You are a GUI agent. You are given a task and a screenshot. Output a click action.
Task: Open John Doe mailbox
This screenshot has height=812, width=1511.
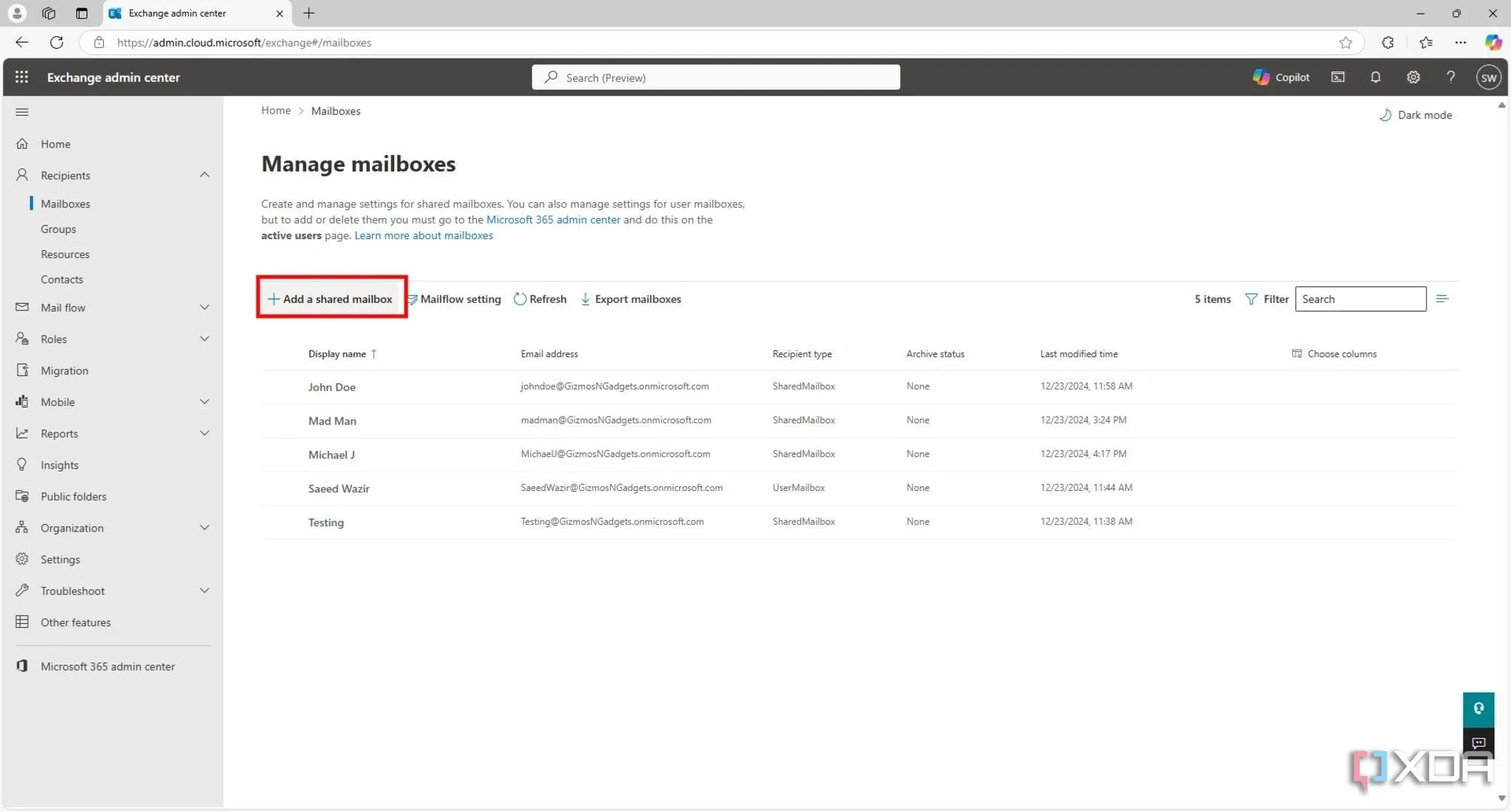[332, 387]
